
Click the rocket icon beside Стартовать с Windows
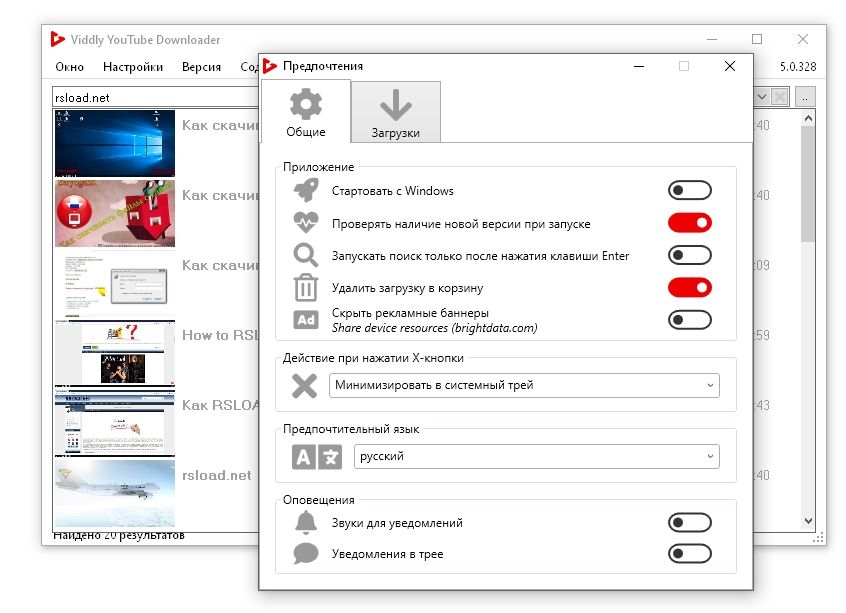click(x=306, y=190)
